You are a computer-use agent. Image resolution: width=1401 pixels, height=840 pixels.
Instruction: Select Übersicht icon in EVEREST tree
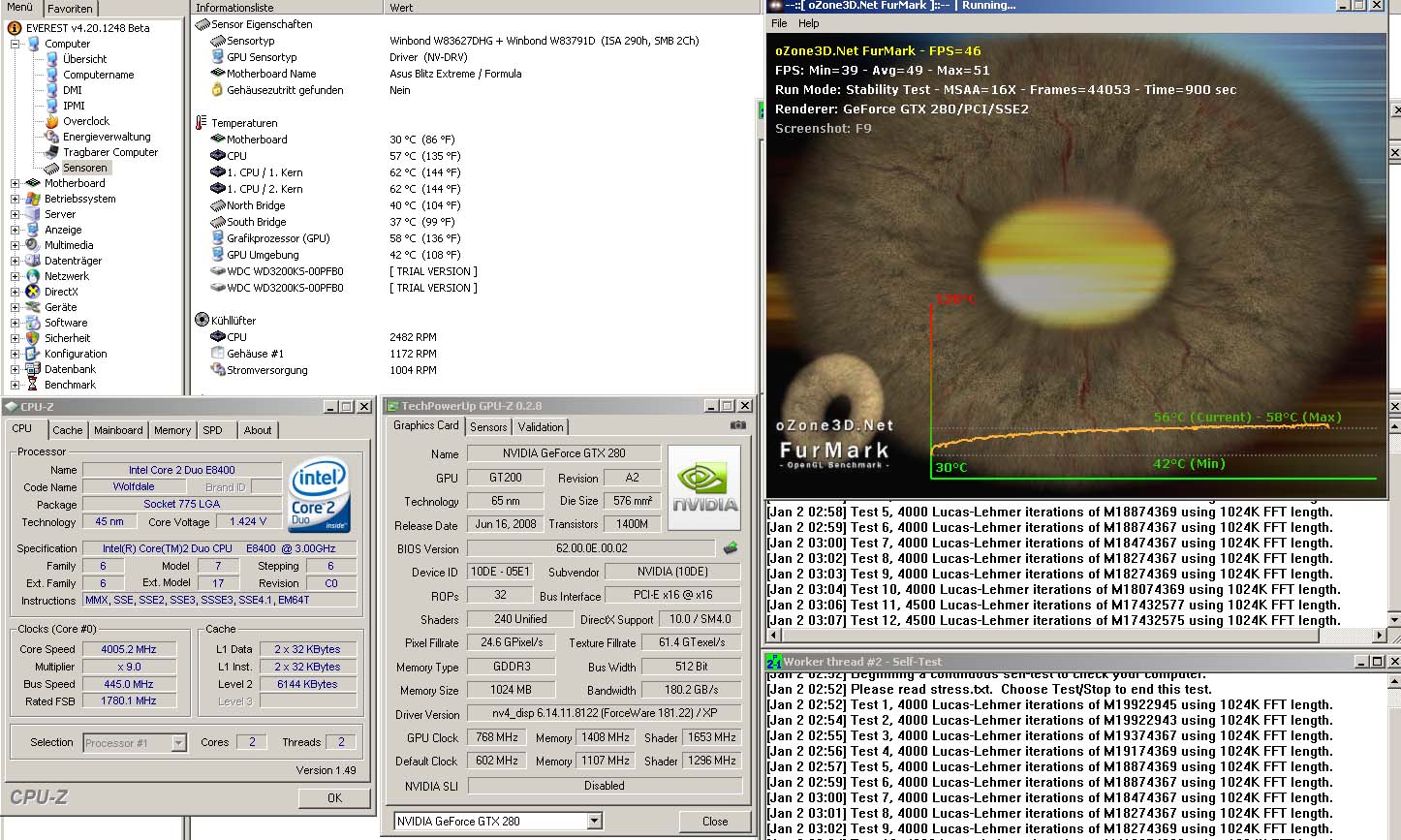point(51,59)
